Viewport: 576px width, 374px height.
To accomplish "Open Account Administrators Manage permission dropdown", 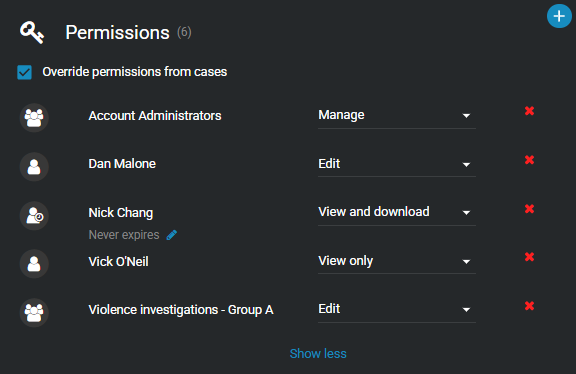I will pos(397,116).
